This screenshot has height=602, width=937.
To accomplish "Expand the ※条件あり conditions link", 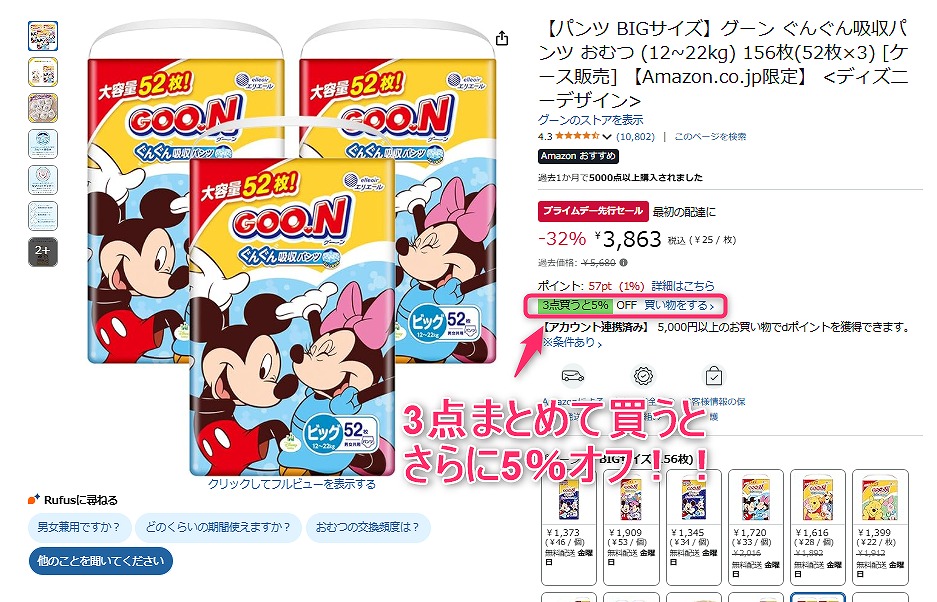I will [572, 343].
